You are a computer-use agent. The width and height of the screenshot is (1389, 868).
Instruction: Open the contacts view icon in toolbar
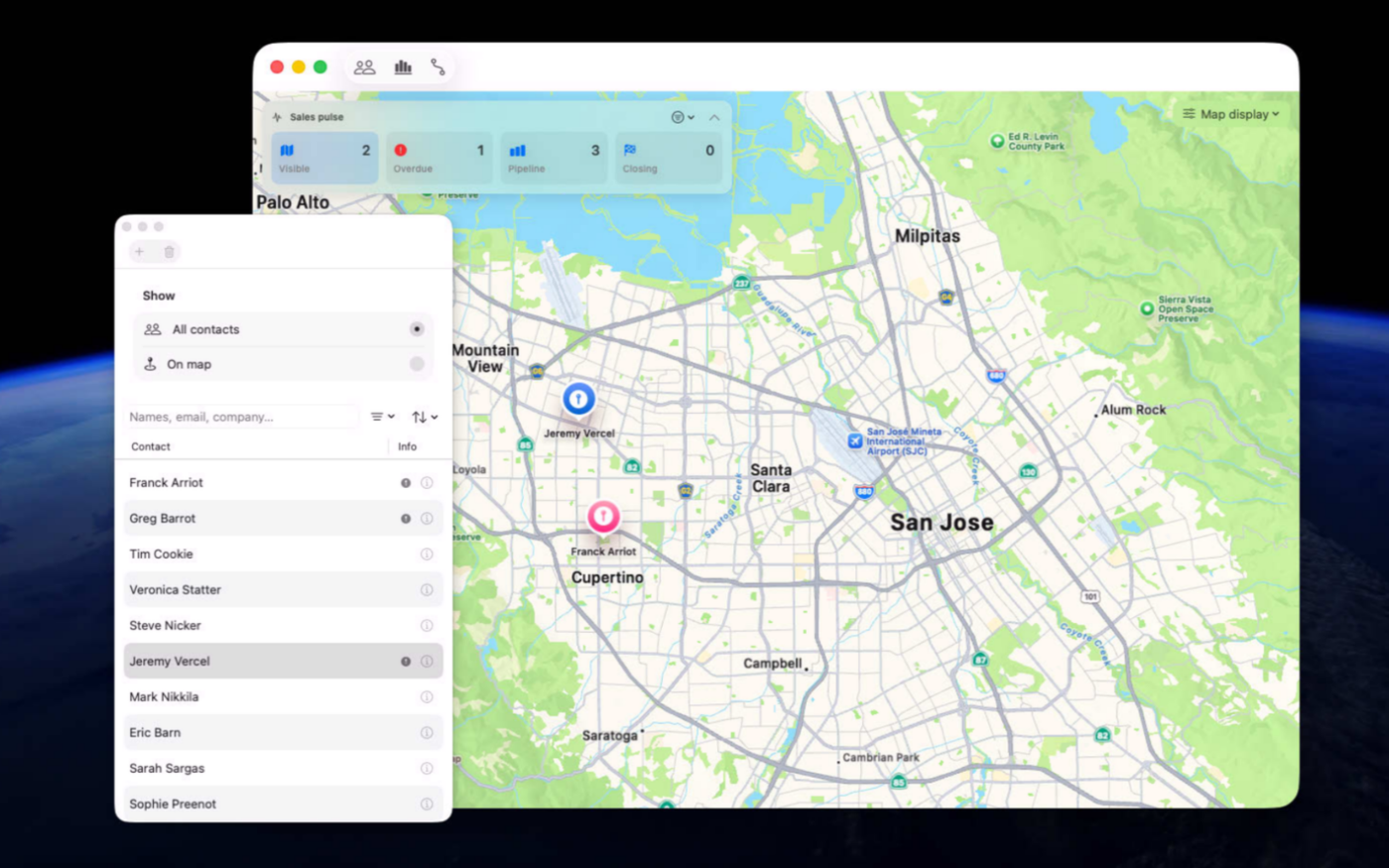364,67
